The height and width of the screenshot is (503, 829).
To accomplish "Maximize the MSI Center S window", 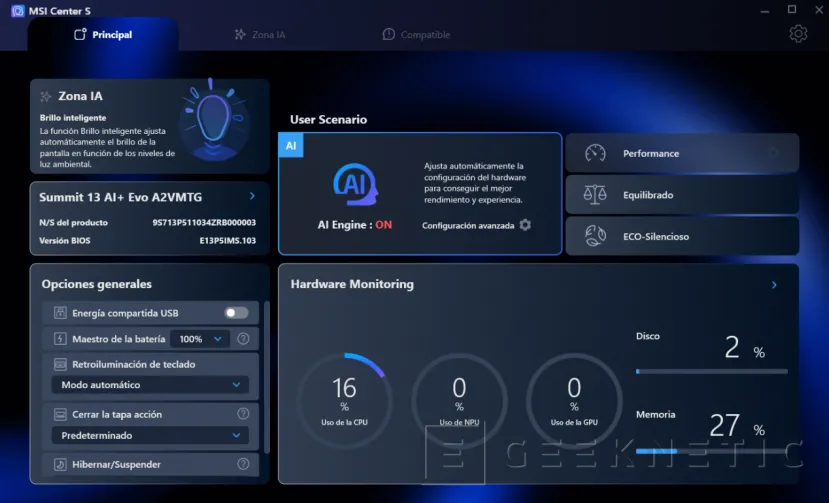I will pos(792,10).
